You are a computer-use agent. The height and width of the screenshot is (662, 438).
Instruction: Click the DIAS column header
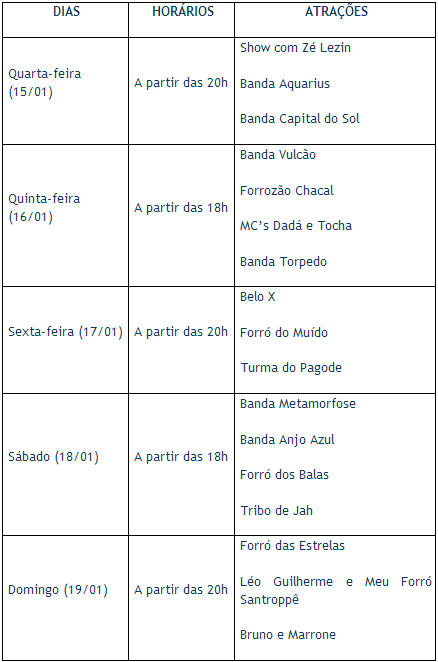pos(66,11)
